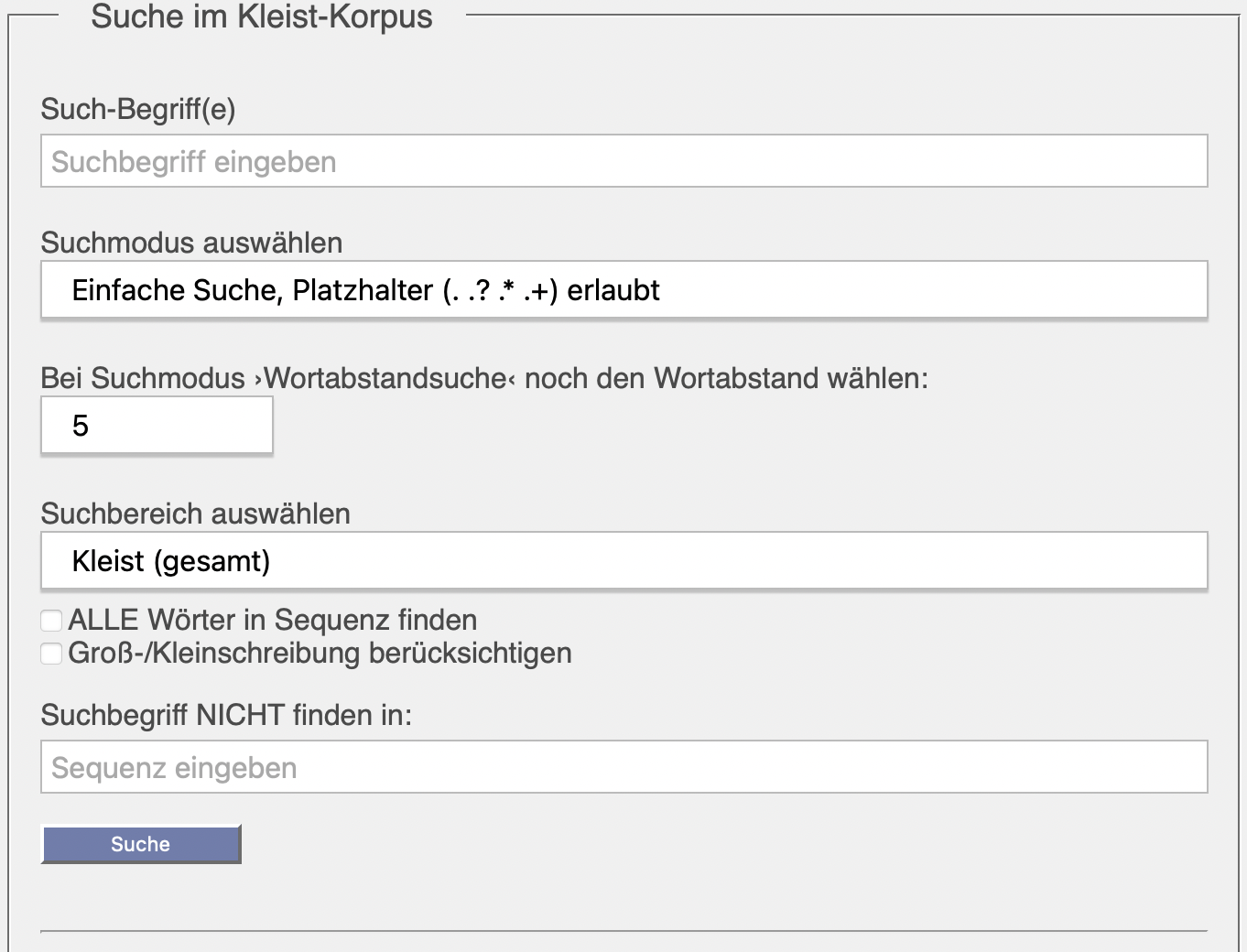The image size is (1247, 952).
Task: Click the Suchmodus auswählen label text
Action: 191,243
